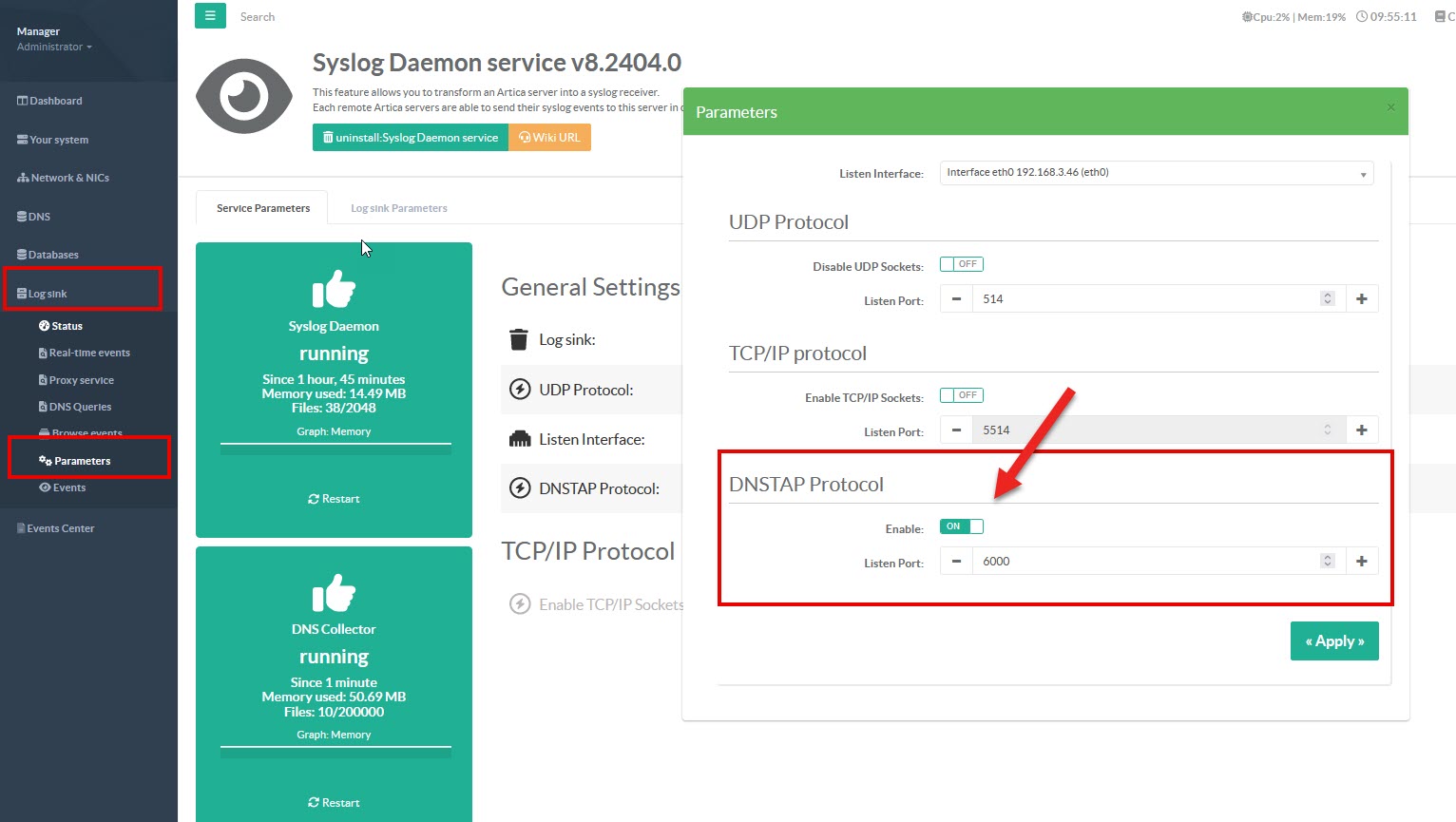The image size is (1456, 822).
Task: Click the hamburger menu icon
Action: pos(210,16)
